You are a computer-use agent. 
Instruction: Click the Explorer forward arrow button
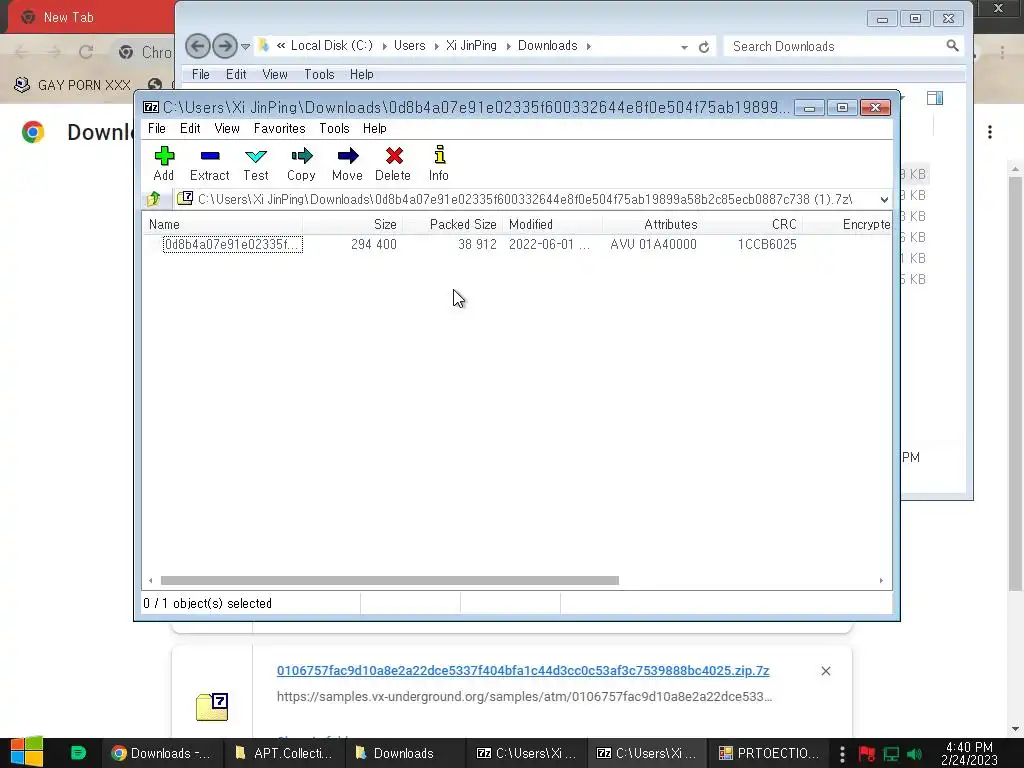point(225,46)
